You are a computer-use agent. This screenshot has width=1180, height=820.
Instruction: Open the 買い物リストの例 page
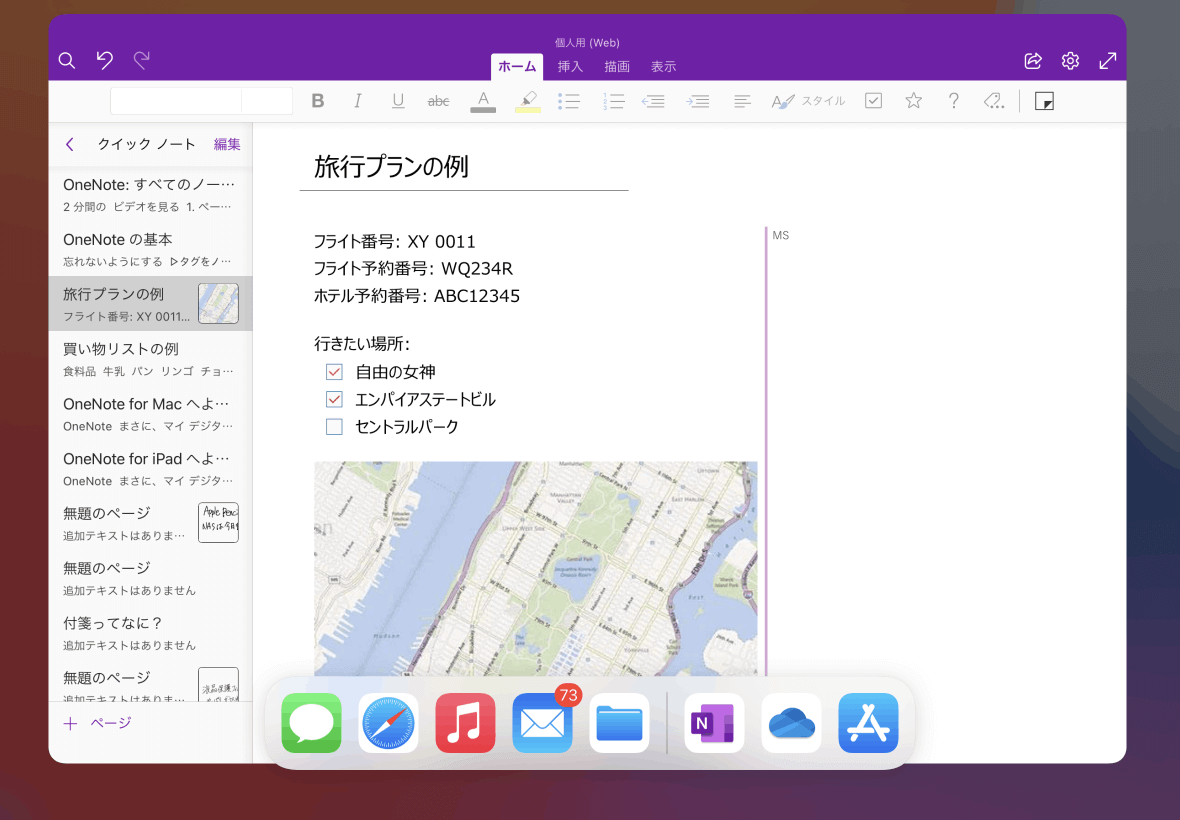[151, 359]
